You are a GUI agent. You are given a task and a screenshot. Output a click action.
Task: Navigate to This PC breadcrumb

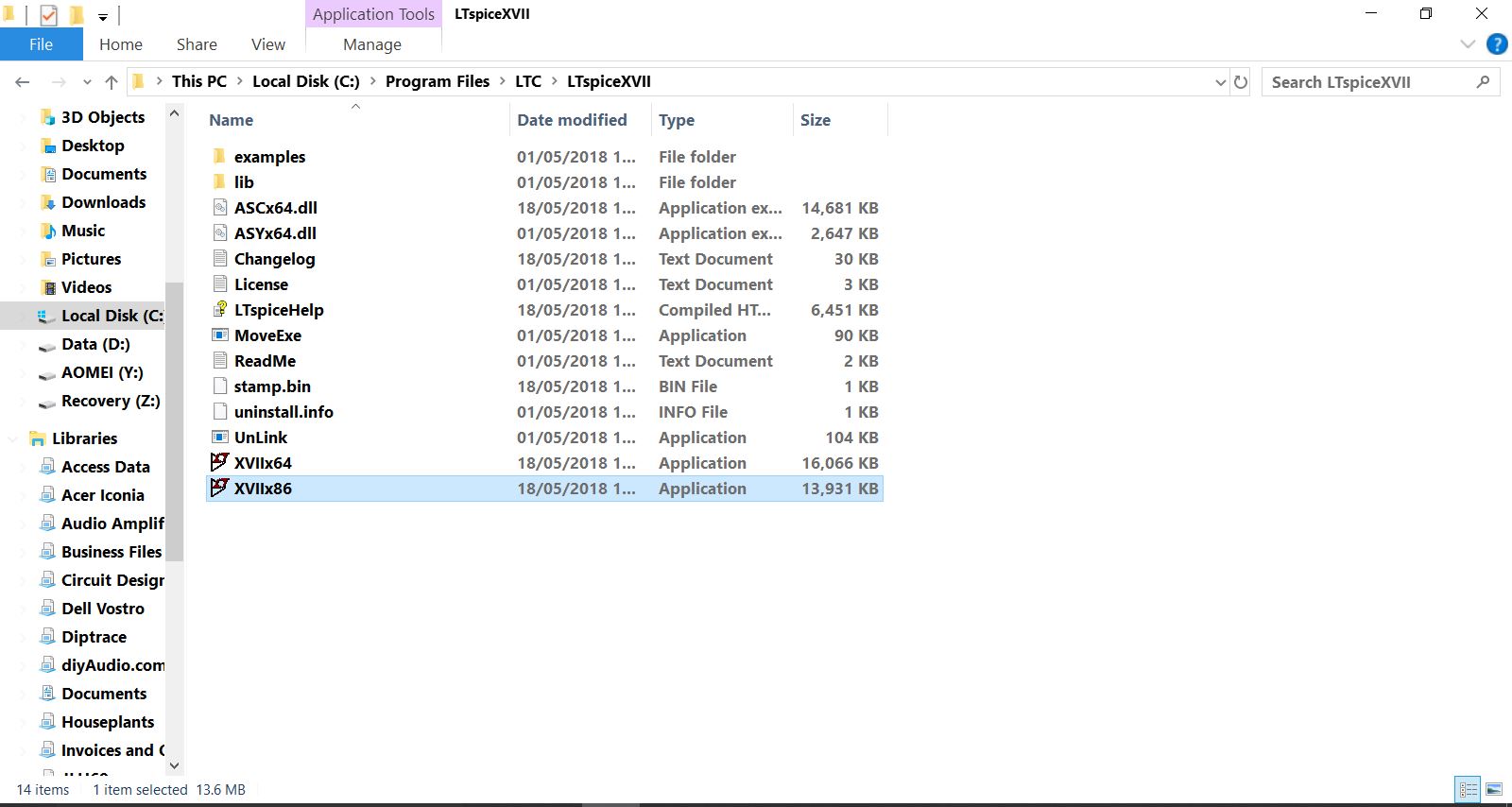(199, 81)
